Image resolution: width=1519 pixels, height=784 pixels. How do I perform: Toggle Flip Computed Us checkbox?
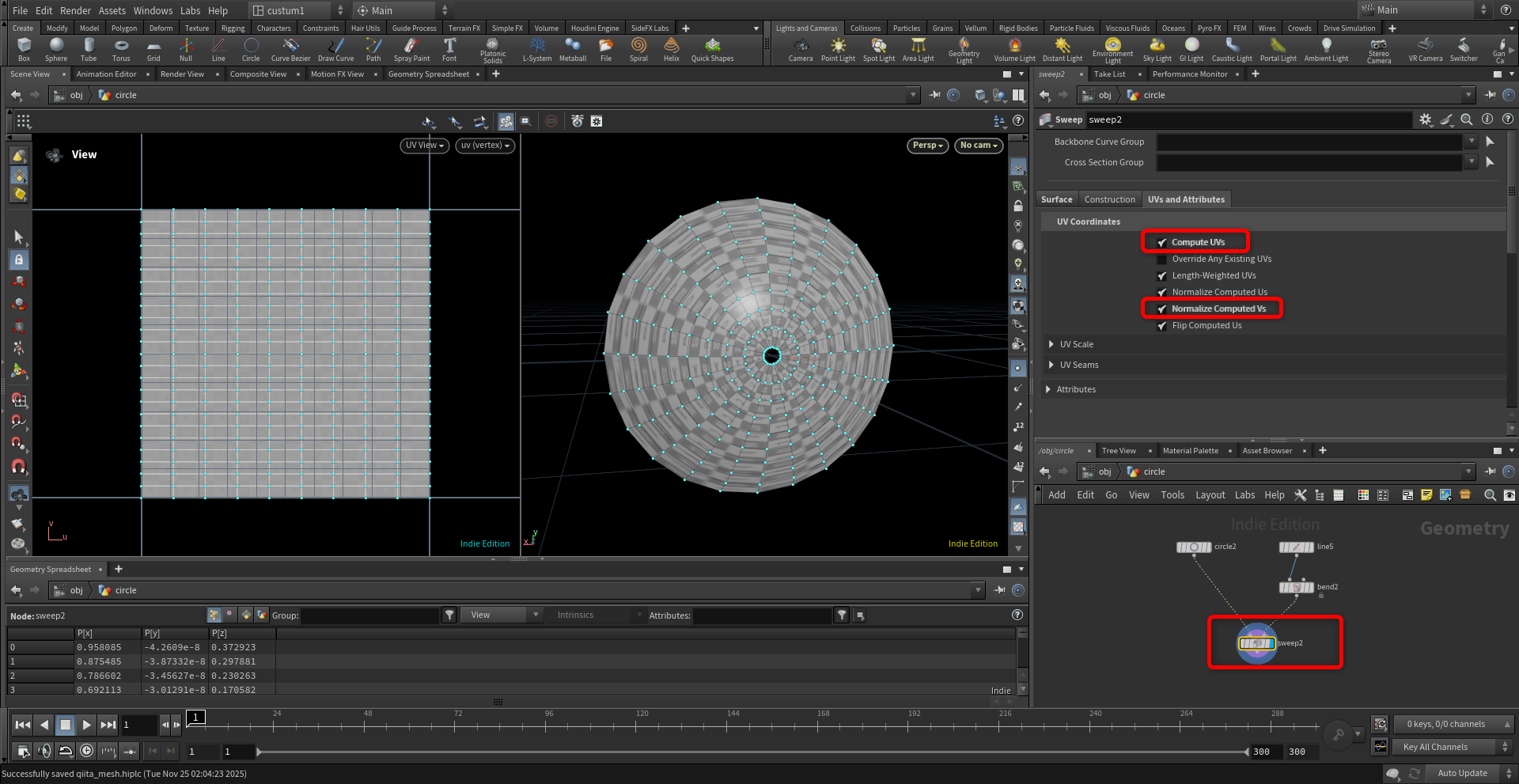click(1162, 326)
